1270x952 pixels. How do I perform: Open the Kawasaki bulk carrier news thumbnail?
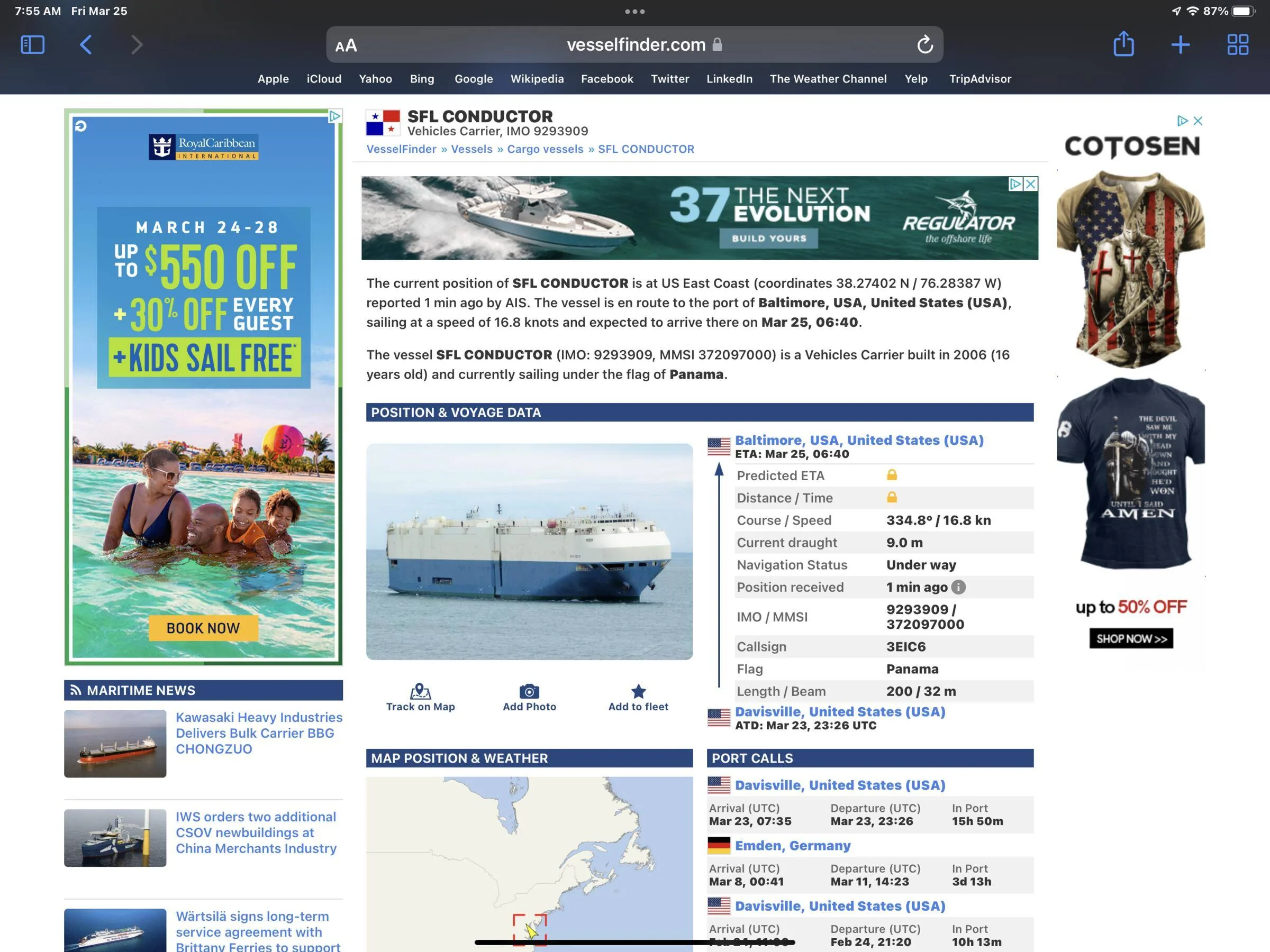115,744
